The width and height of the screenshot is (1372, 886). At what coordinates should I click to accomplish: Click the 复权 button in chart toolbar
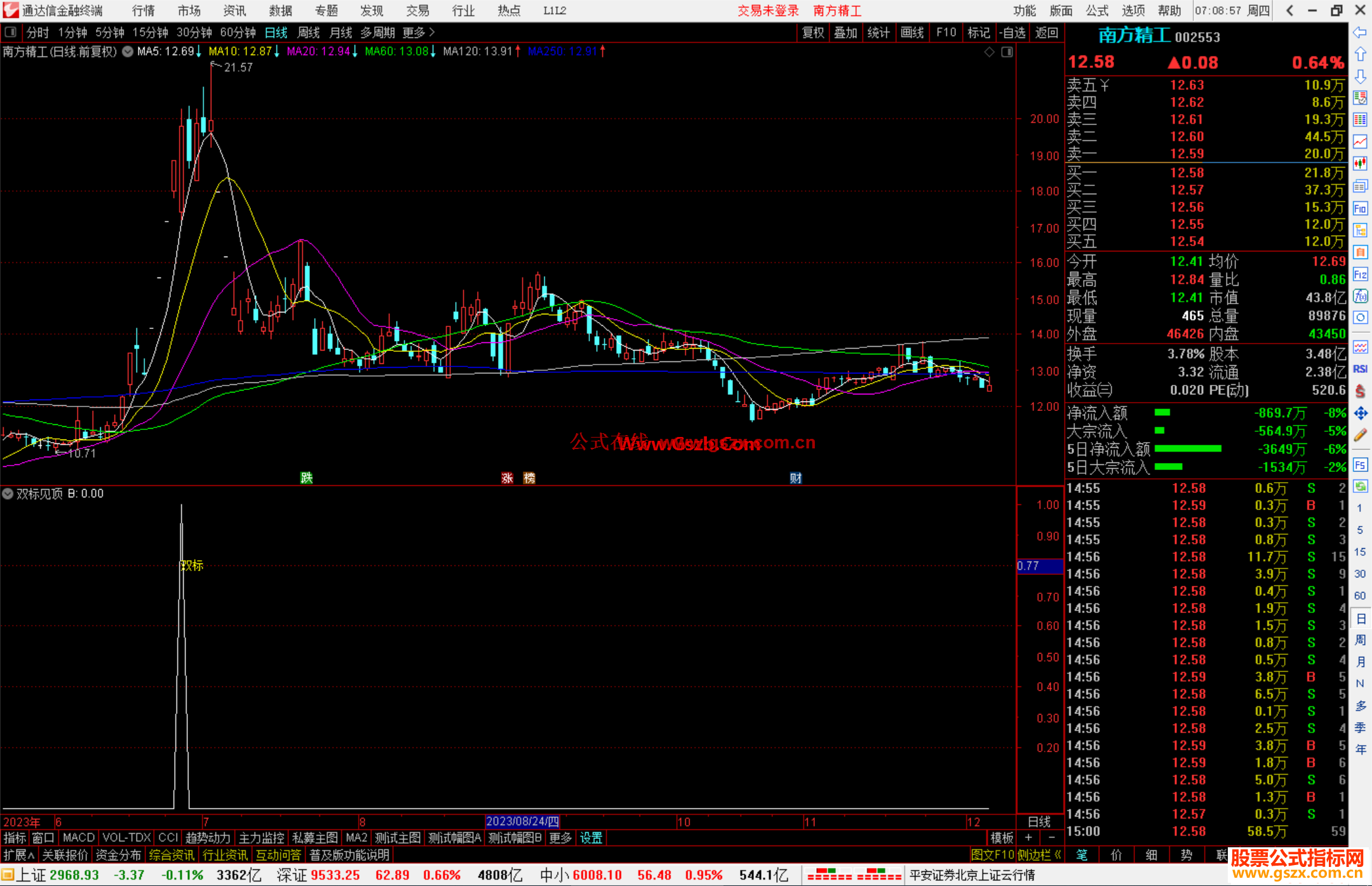click(812, 32)
